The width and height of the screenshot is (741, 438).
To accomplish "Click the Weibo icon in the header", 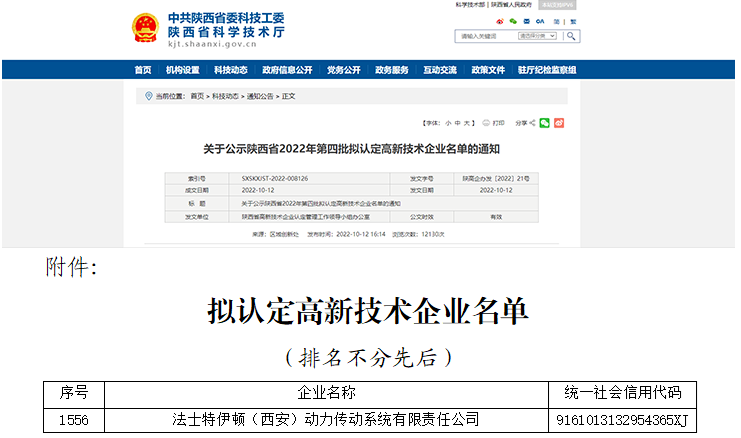I will pyautogui.click(x=500, y=21).
